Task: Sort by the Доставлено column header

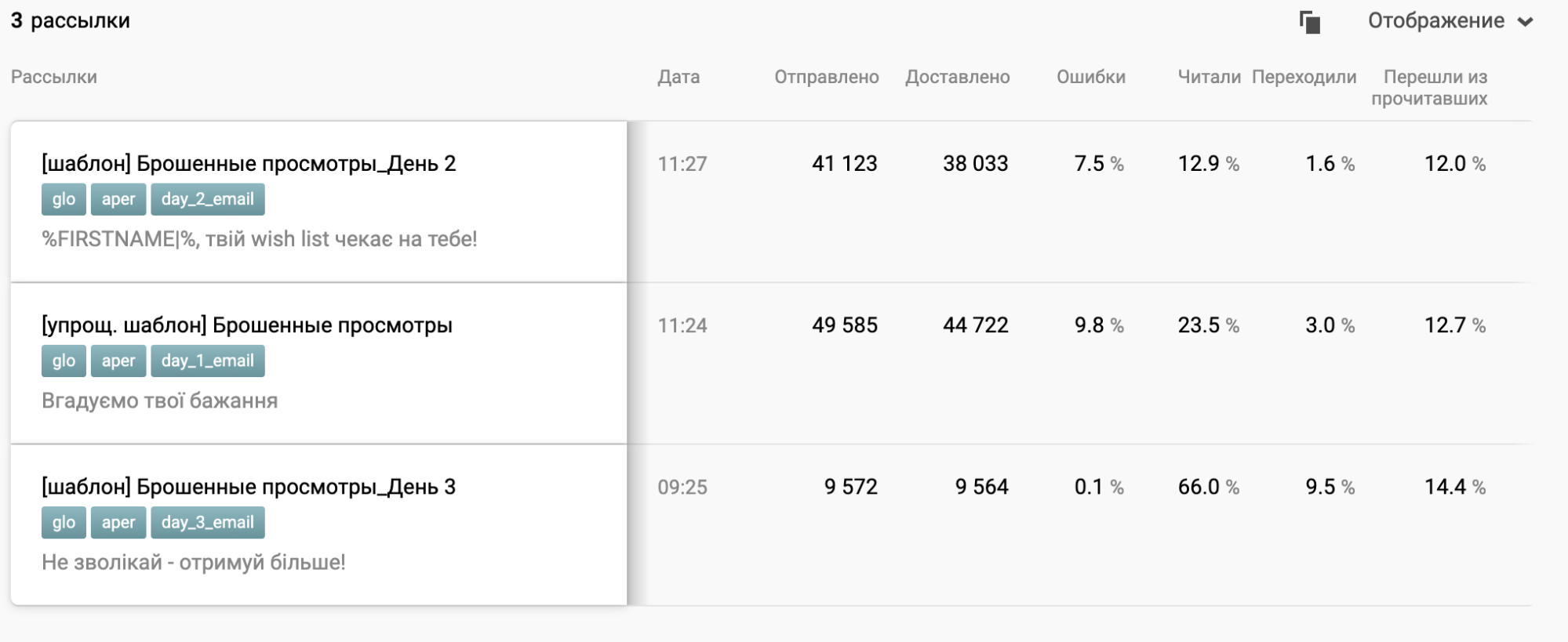Action: tap(957, 77)
